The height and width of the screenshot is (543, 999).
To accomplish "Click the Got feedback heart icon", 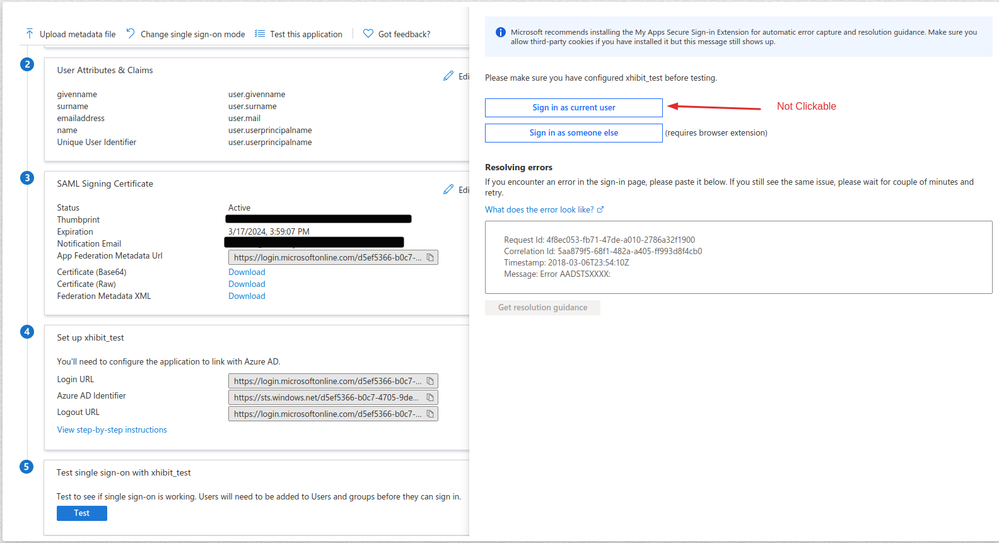I will (368, 34).
